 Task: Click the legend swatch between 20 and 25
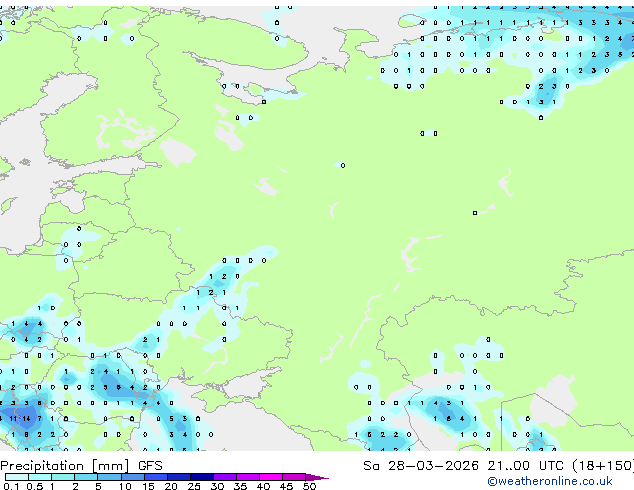coord(179,477)
